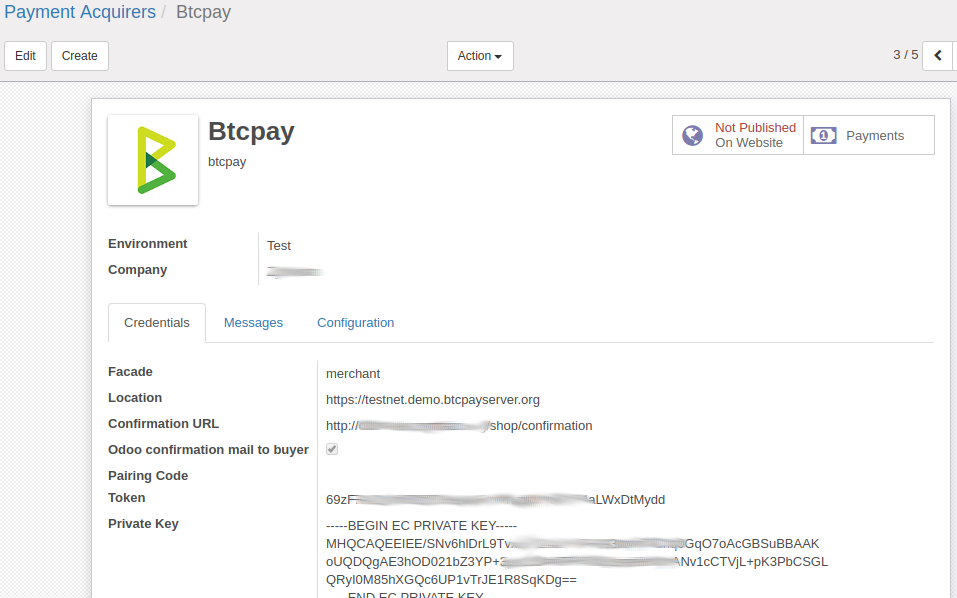Viewport: 957px width, 598px height.
Task: Go to previous record arrow
Action: [938, 56]
